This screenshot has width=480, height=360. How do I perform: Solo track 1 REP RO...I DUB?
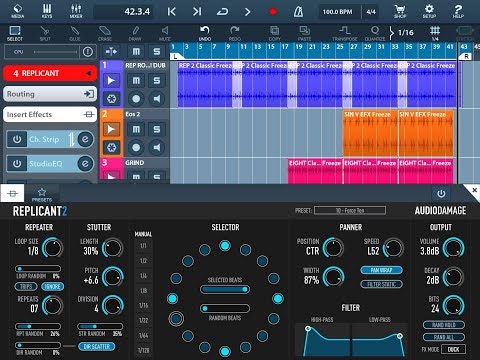point(157,81)
